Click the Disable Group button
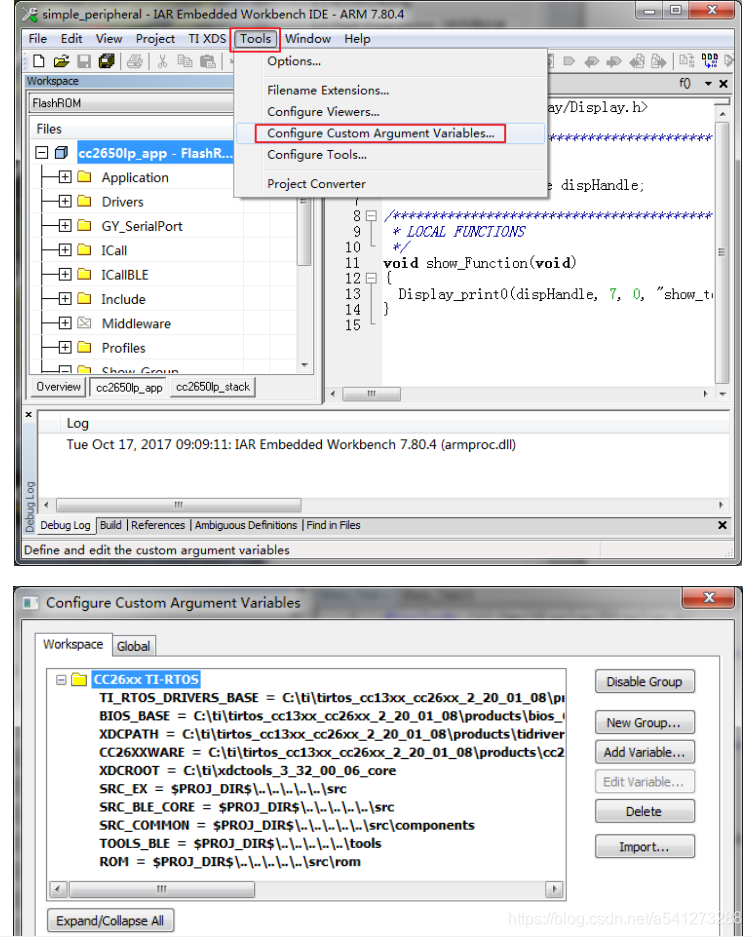 click(644, 682)
